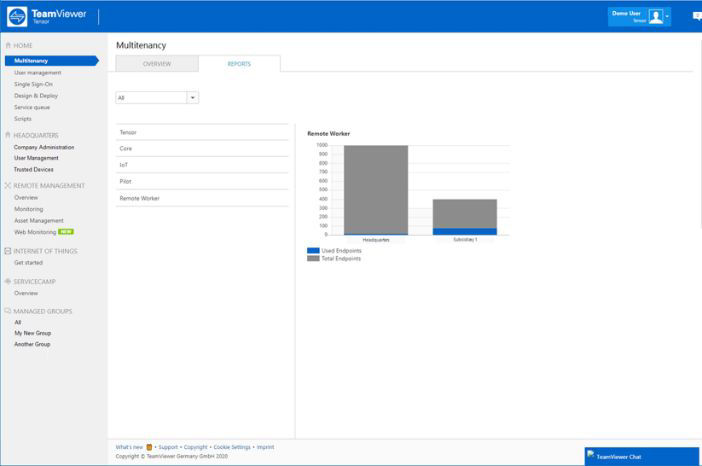Image resolution: width=702 pixels, height=466 pixels.
Task: Click the What's new gift icon in footer
Action: pyautogui.click(x=149, y=447)
